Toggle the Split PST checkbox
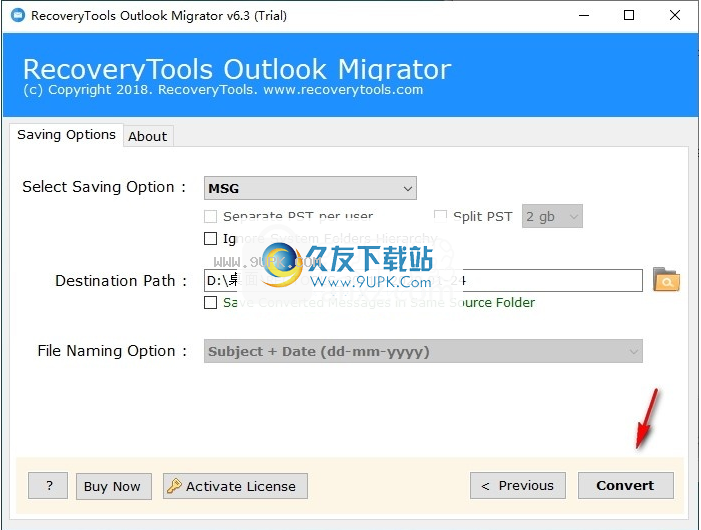701x530 pixels. click(440, 216)
